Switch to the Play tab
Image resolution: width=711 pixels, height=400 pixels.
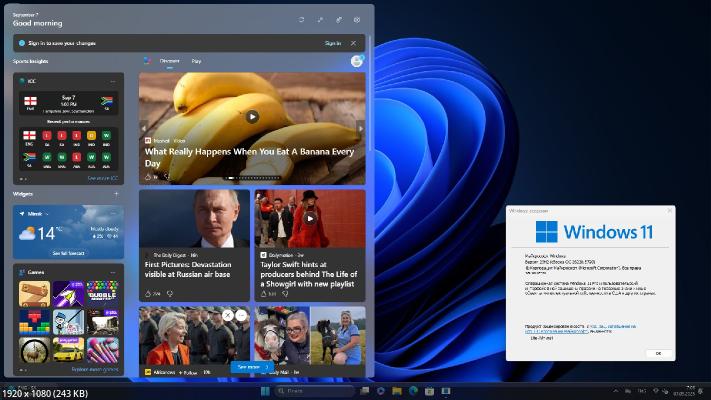tap(196, 61)
